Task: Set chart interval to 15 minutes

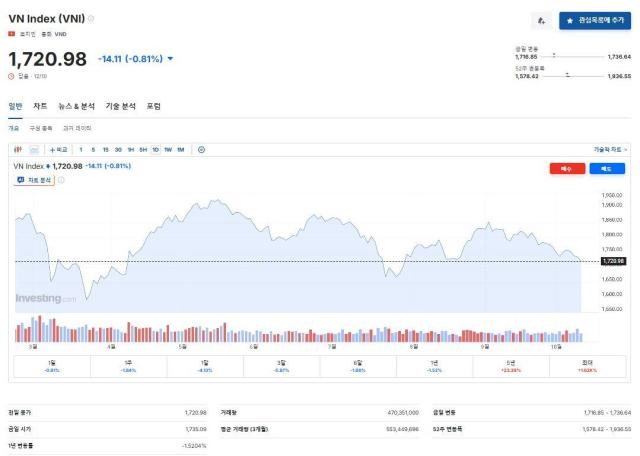Action: tap(105, 150)
